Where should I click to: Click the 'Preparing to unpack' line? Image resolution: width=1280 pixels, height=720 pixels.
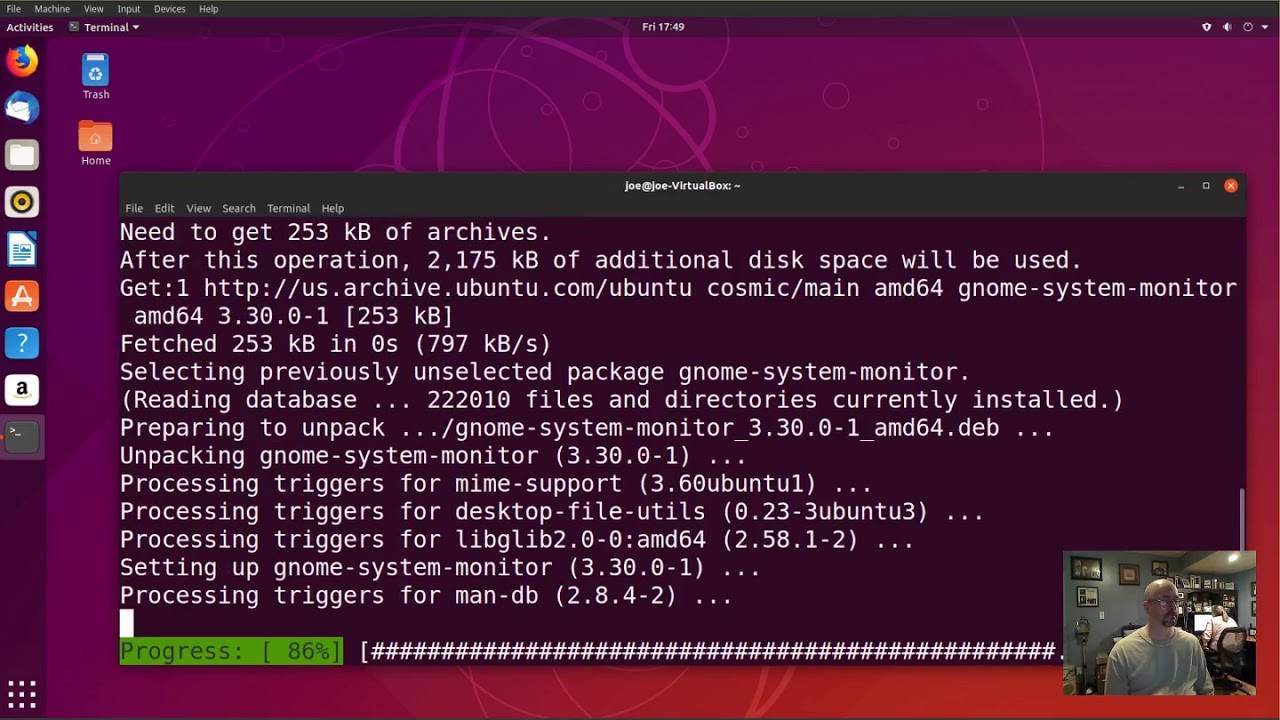pos(587,428)
